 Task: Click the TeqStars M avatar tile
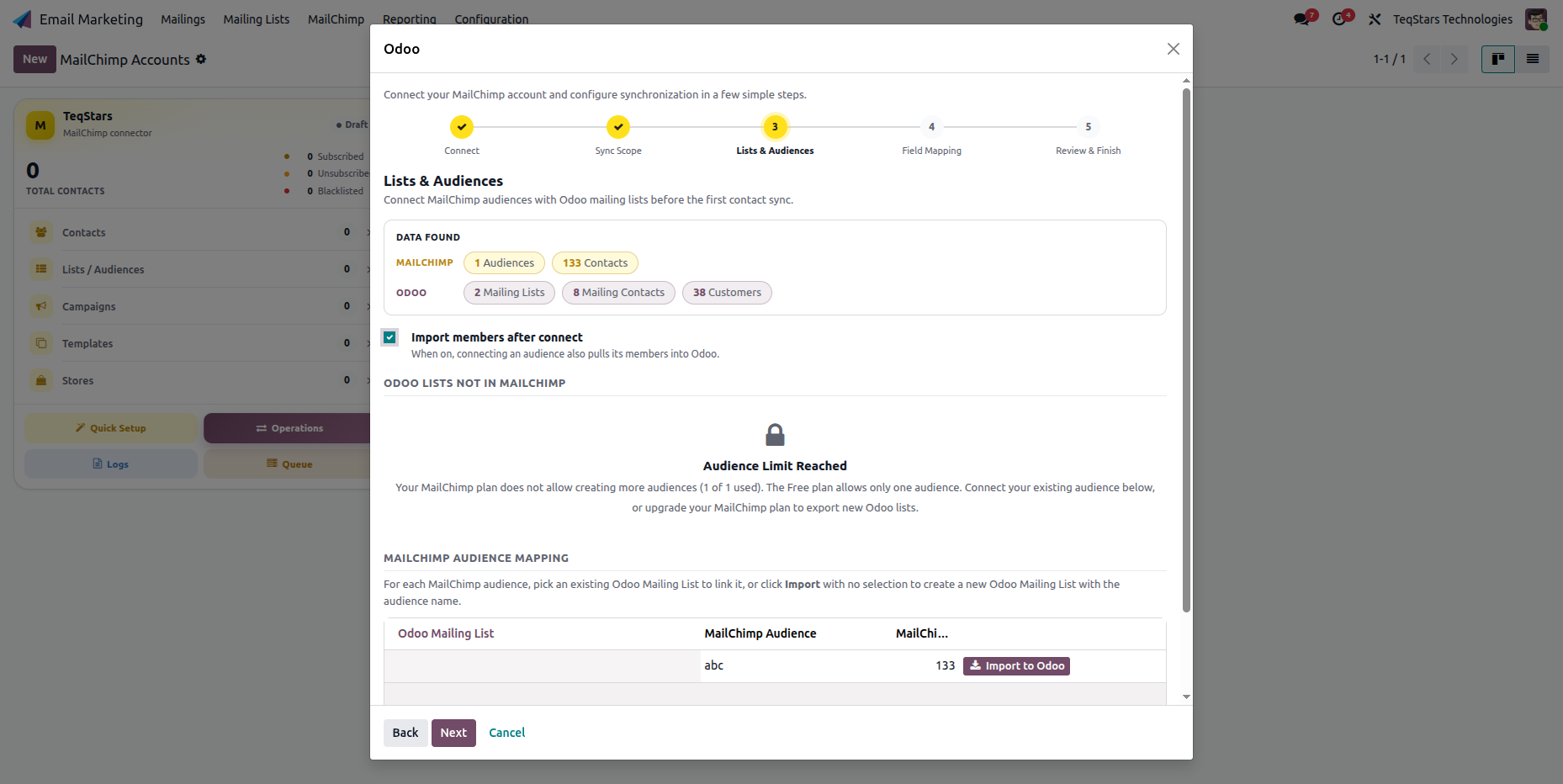pyautogui.click(x=40, y=124)
